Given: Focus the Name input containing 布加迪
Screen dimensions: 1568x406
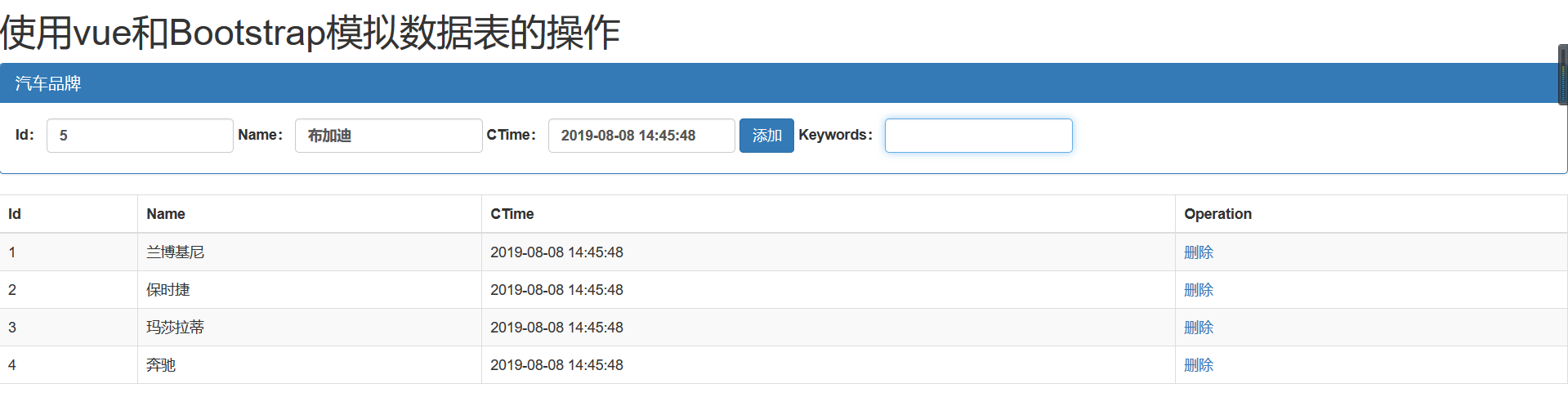Looking at the screenshot, I should coord(388,136).
